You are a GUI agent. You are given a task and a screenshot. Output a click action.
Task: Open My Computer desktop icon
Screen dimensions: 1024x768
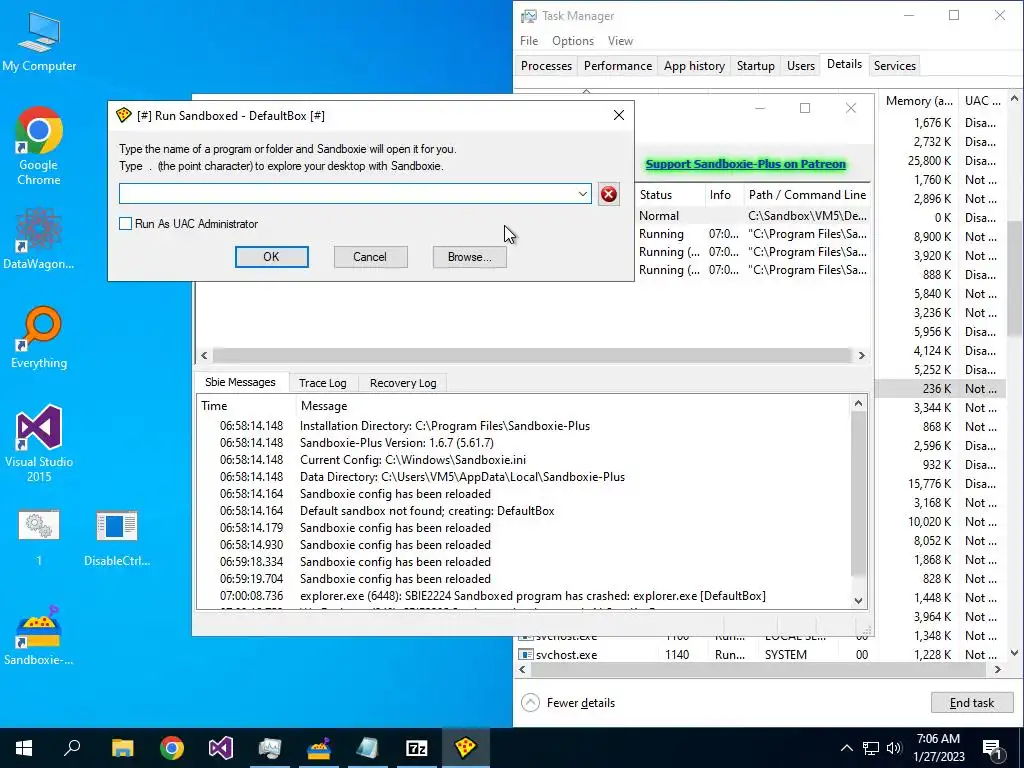click(39, 42)
